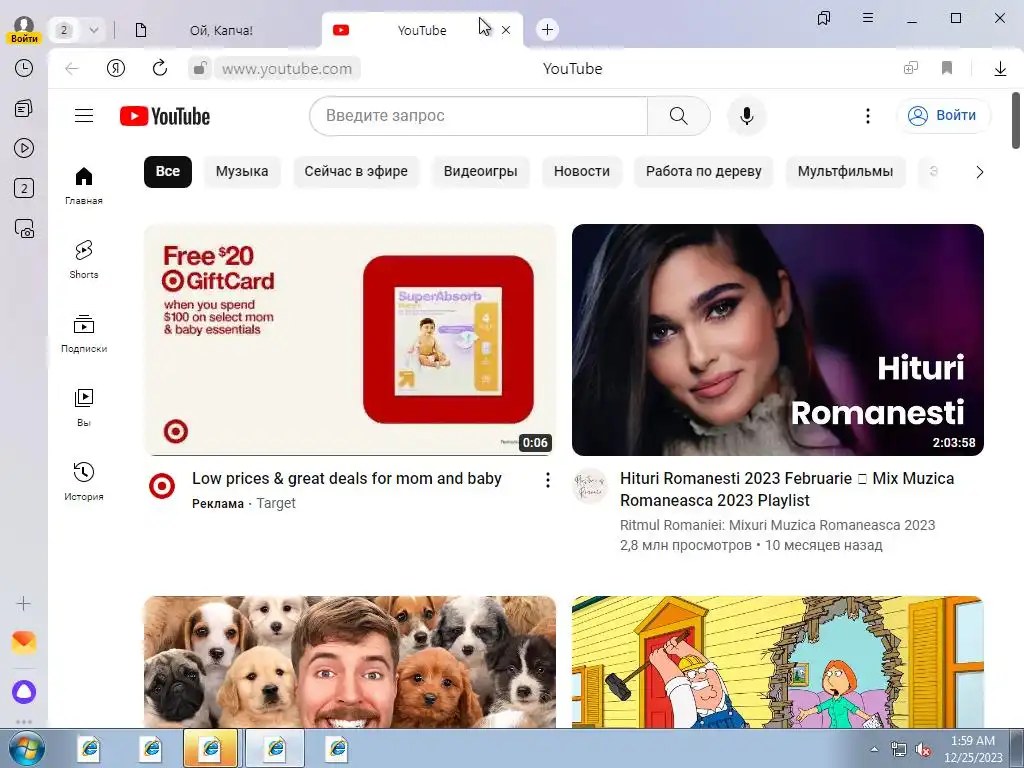
Task: Open the browser history clock icon in sidebar
Action: pos(24,68)
